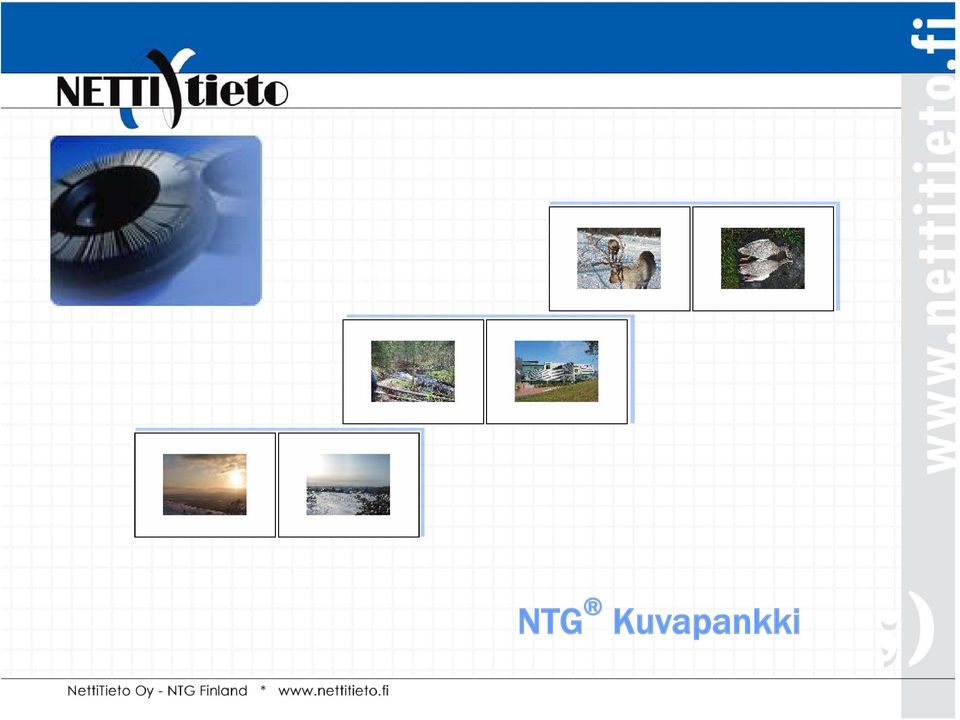The image size is (960, 720).
Task: Click NettiTieto Oy - NTG Finland text
Action: pyautogui.click(x=157, y=691)
